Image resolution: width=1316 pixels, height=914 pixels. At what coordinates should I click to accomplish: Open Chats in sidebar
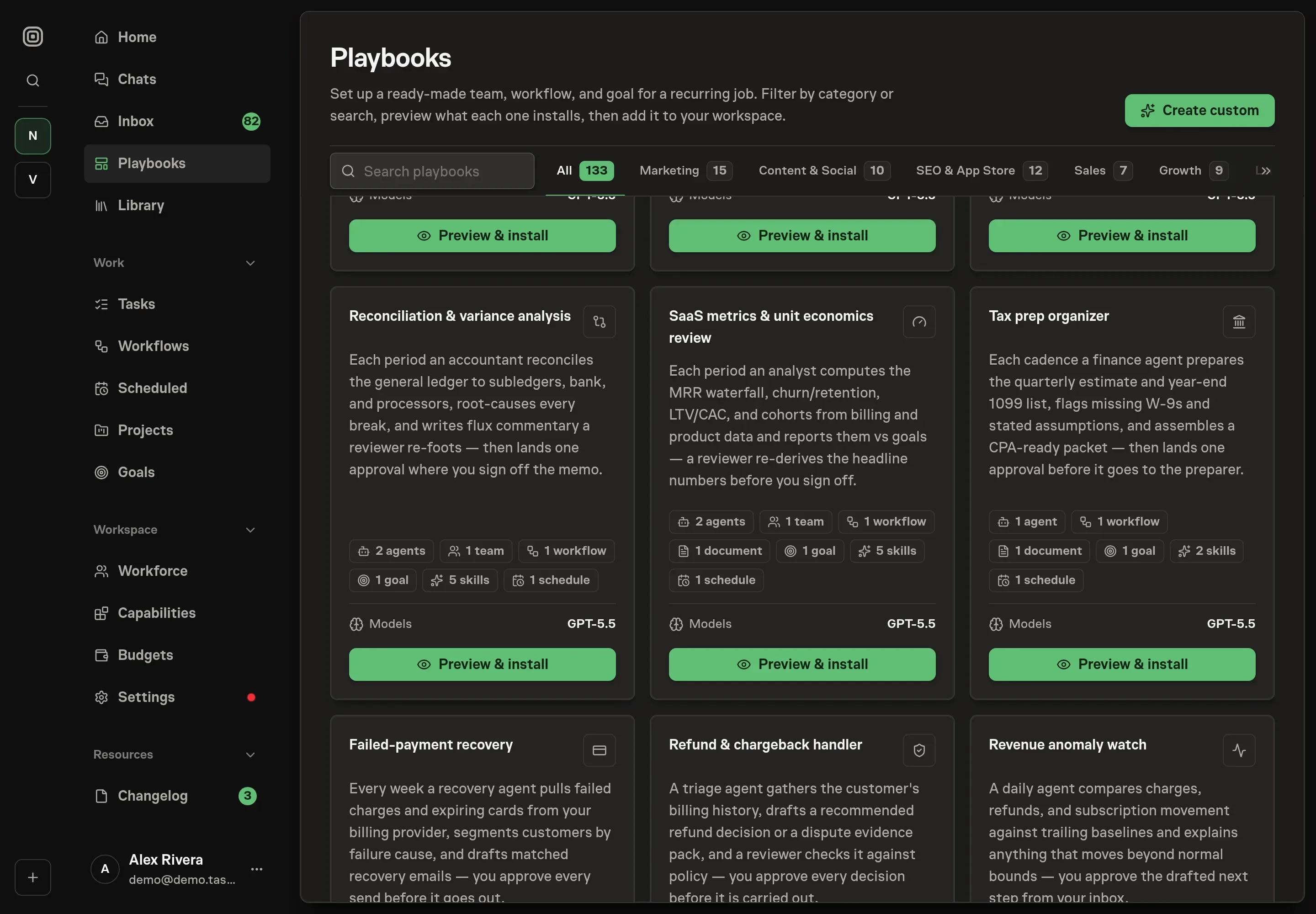pyautogui.click(x=177, y=79)
